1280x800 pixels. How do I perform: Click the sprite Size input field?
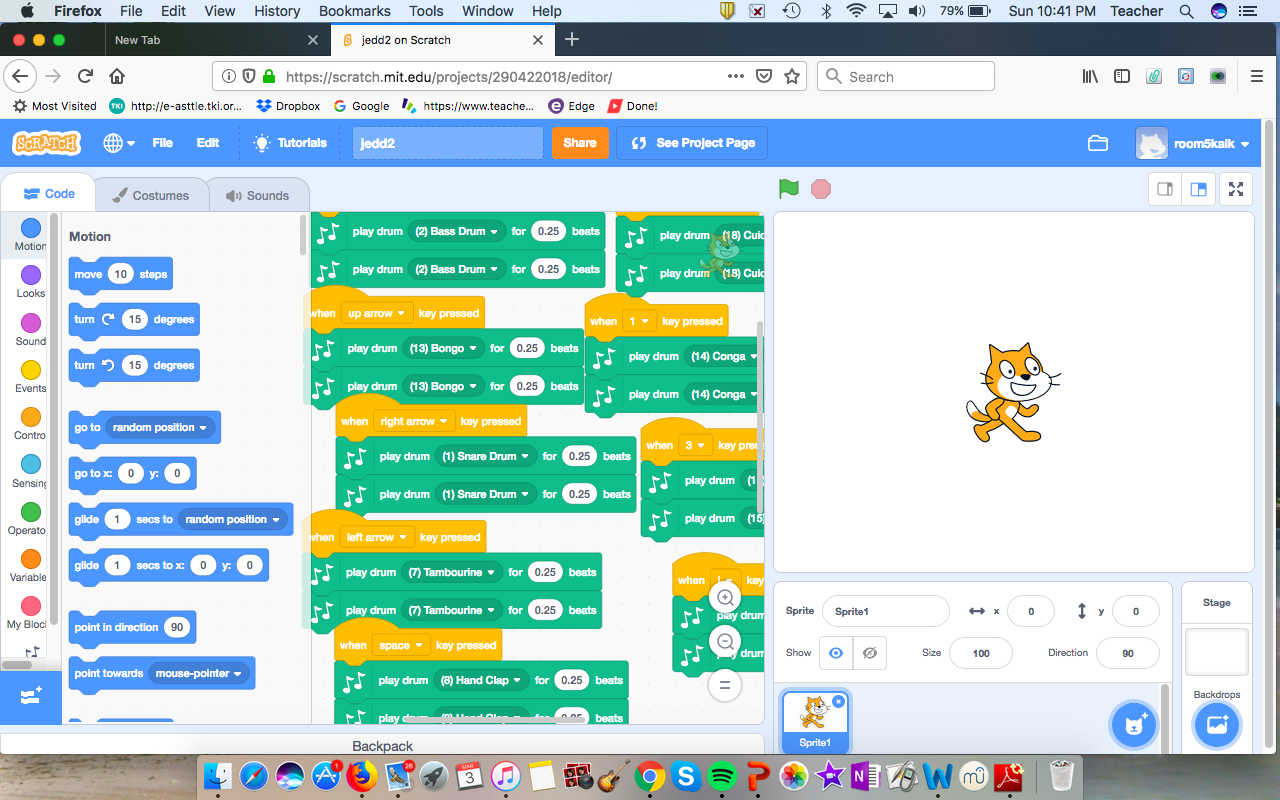click(980, 653)
